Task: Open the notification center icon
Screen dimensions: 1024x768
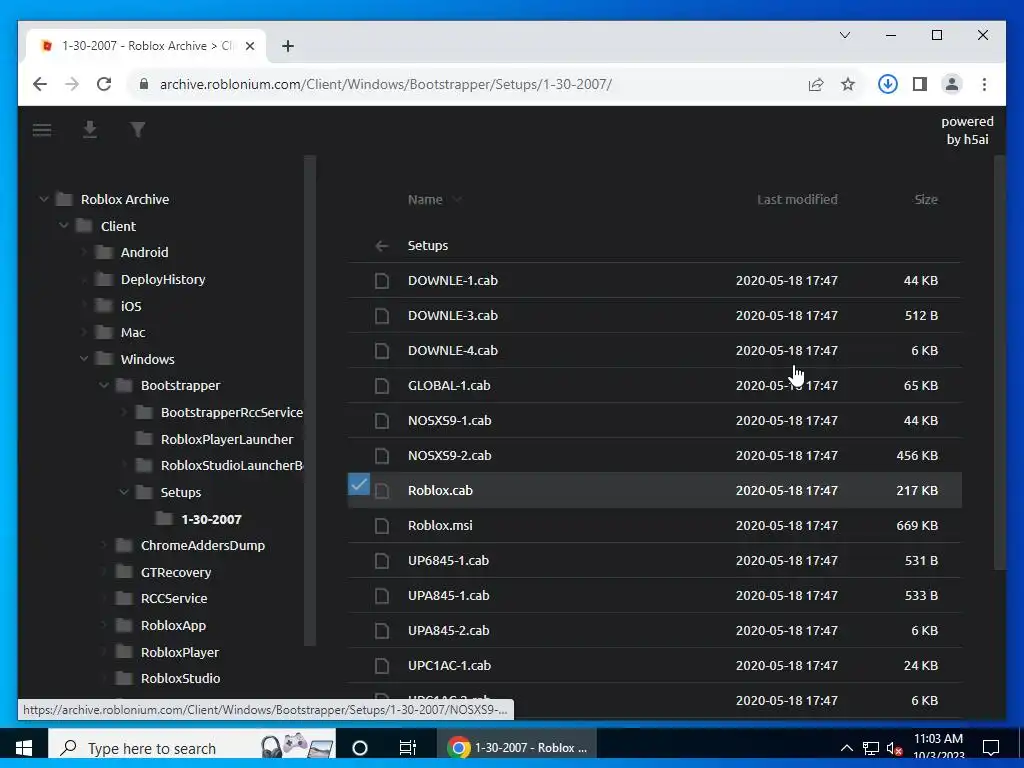Action: tap(991, 748)
